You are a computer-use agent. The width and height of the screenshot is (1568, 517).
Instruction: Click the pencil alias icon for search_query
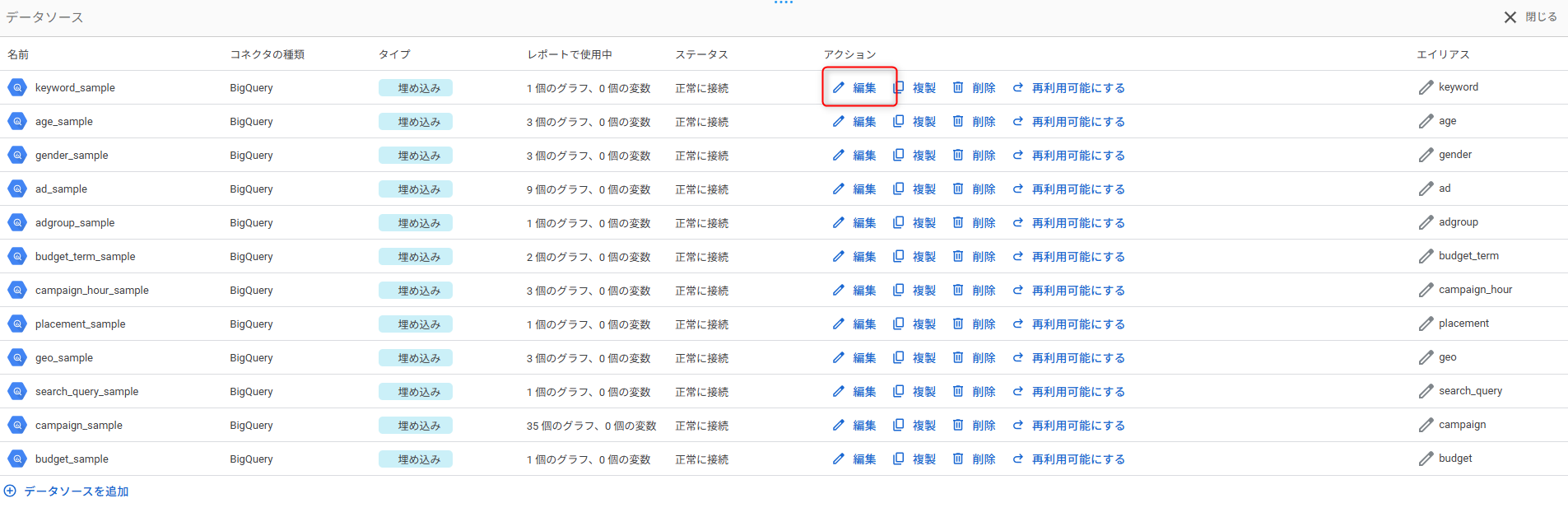[1426, 391]
